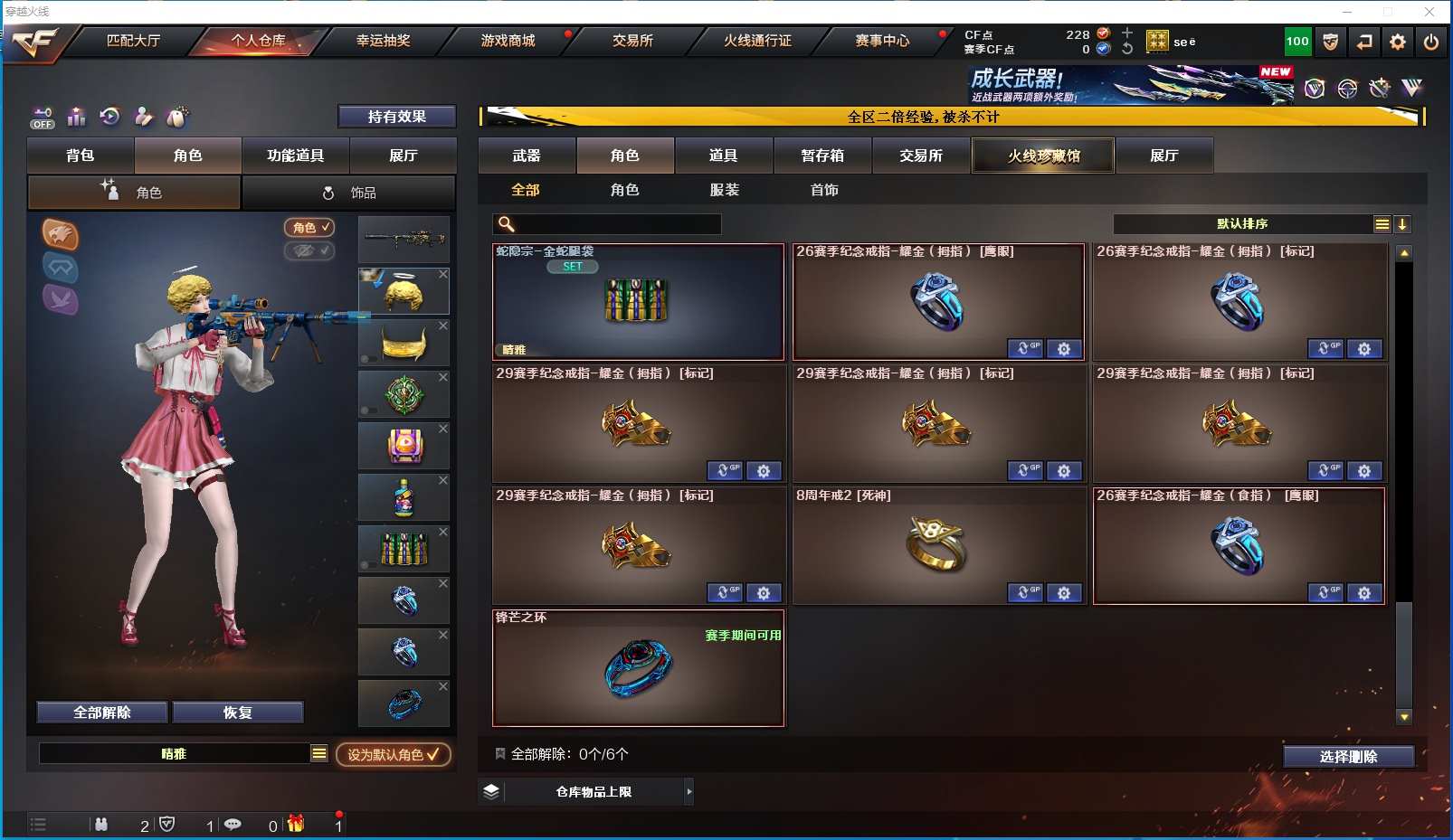Toggle the 角色 checkmark option
This screenshot has width=1453, height=840.
(x=309, y=228)
